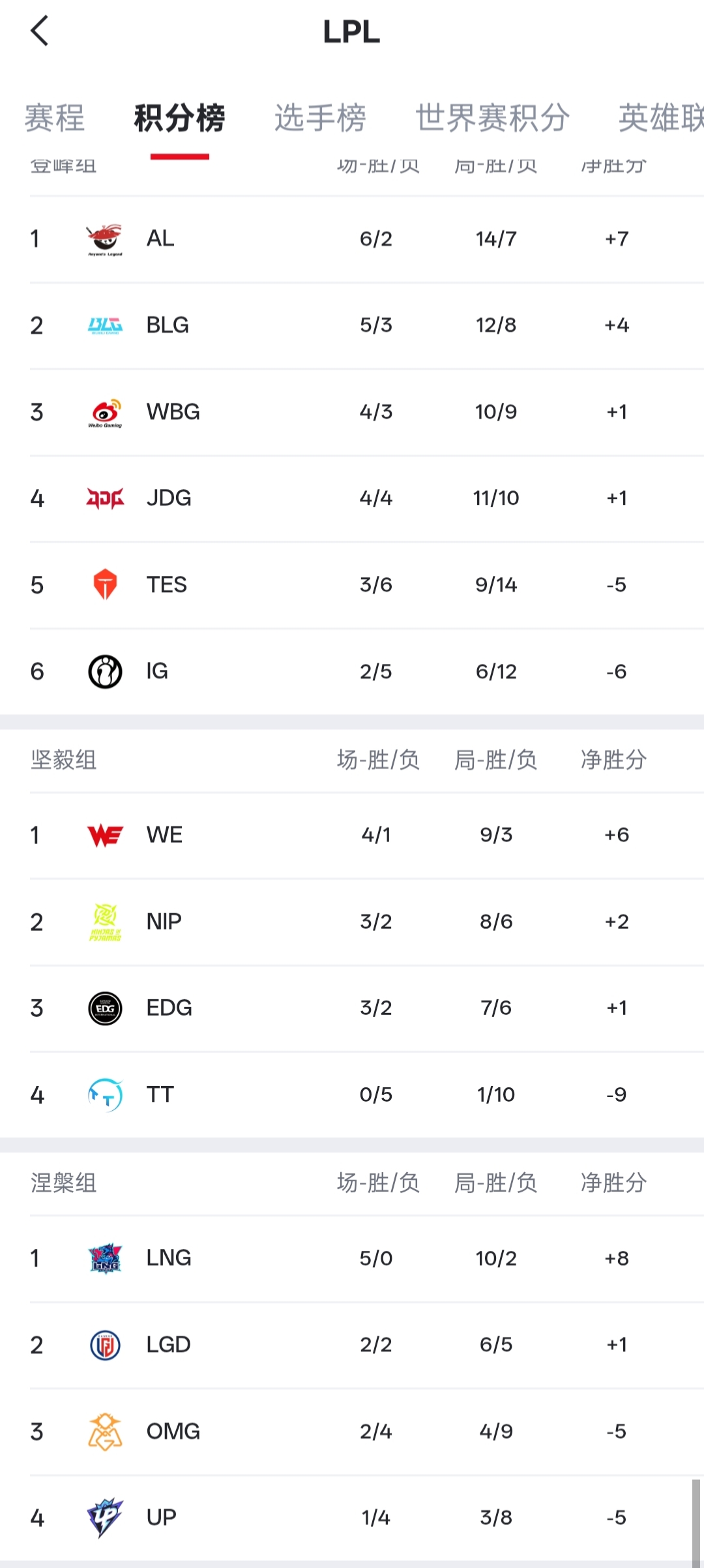
Task: Open the EDG team logo
Action: [105, 1008]
